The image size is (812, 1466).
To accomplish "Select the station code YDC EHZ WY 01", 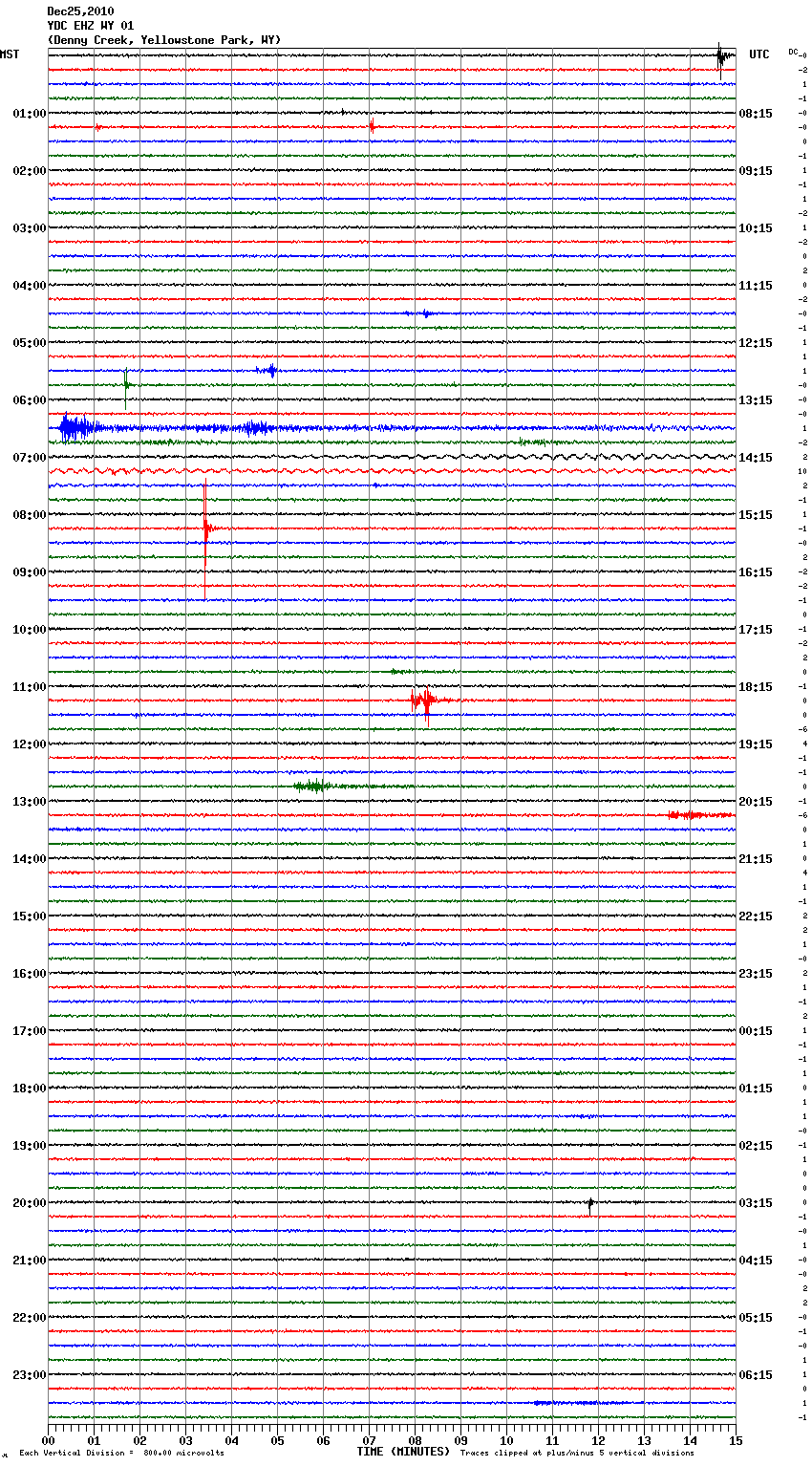I will click(x=91, y=26).
